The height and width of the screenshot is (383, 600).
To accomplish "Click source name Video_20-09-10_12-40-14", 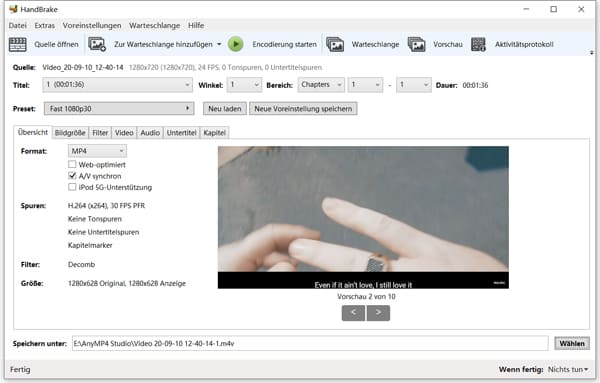I will tap(83, 67).
